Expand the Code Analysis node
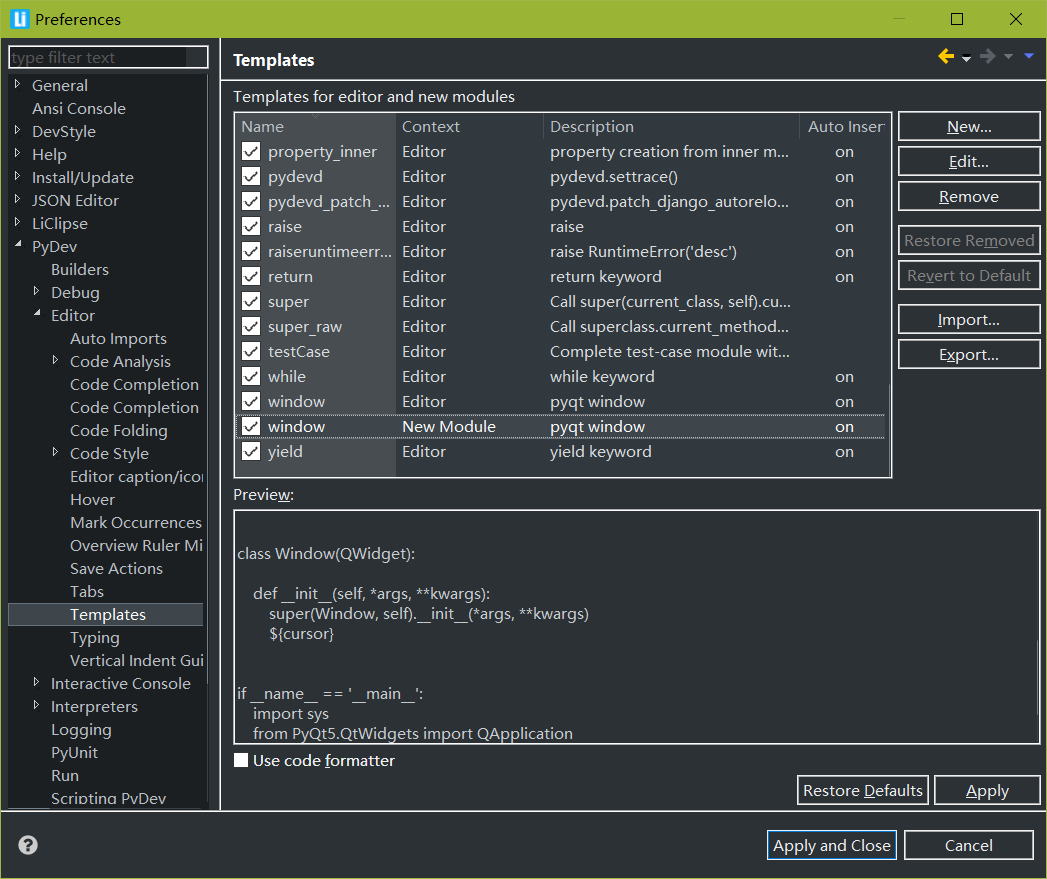This screenshot has height=879, width=1047. click(x=55, y=360)
